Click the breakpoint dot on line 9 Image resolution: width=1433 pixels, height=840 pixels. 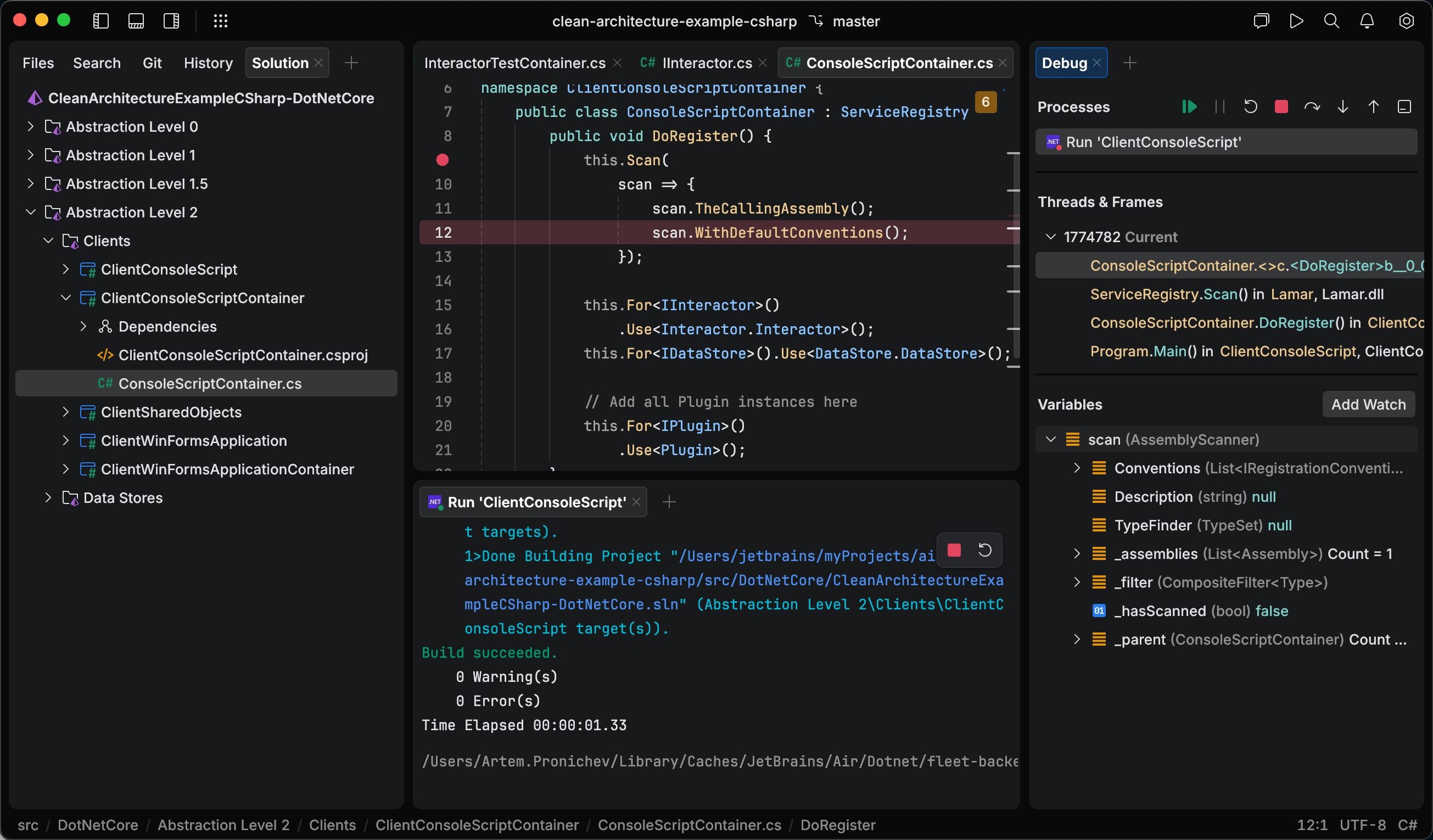tap(444, 160)
